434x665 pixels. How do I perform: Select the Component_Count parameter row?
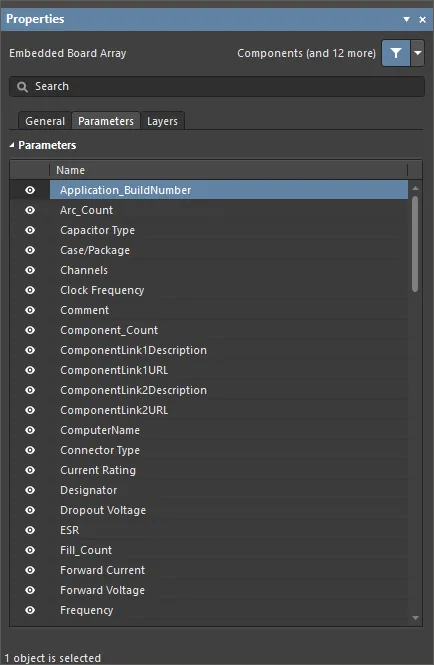coord(229,330)
